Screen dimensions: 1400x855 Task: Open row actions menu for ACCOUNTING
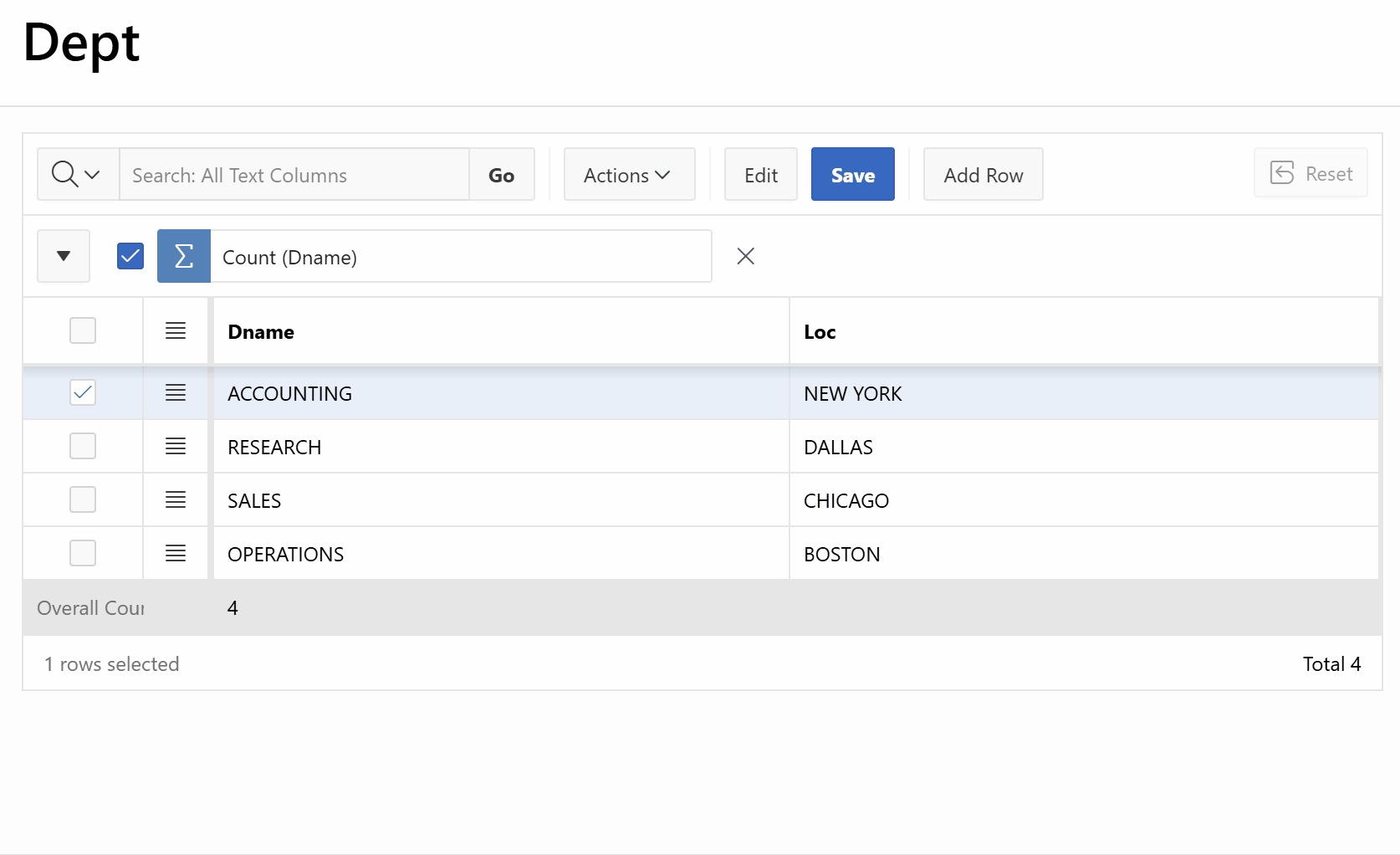[176, 392]
